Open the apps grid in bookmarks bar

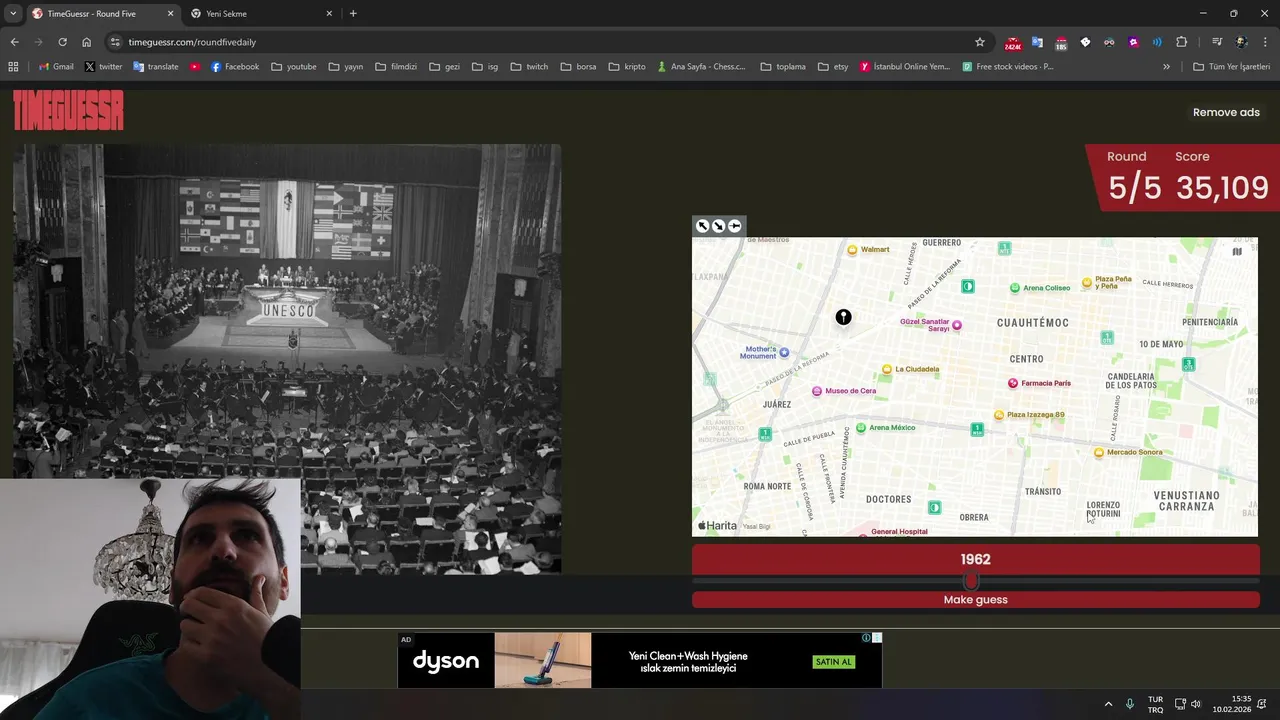pos(13,66)
